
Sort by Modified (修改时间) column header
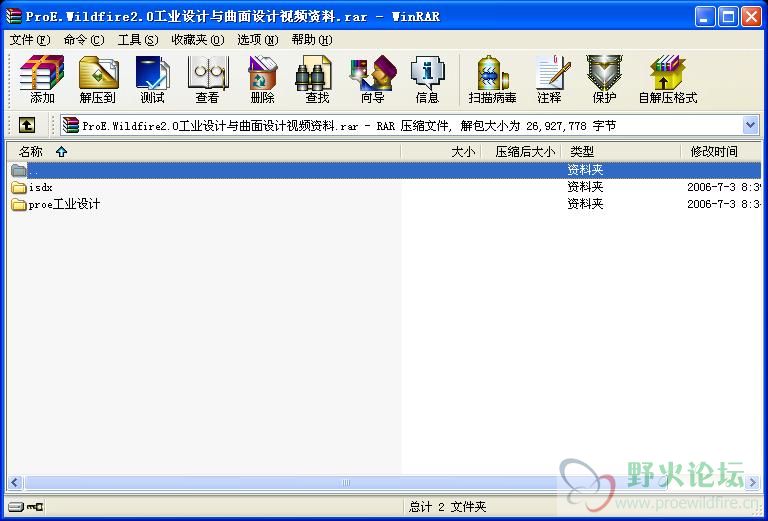pyautogui.click(x=721, y=152)
